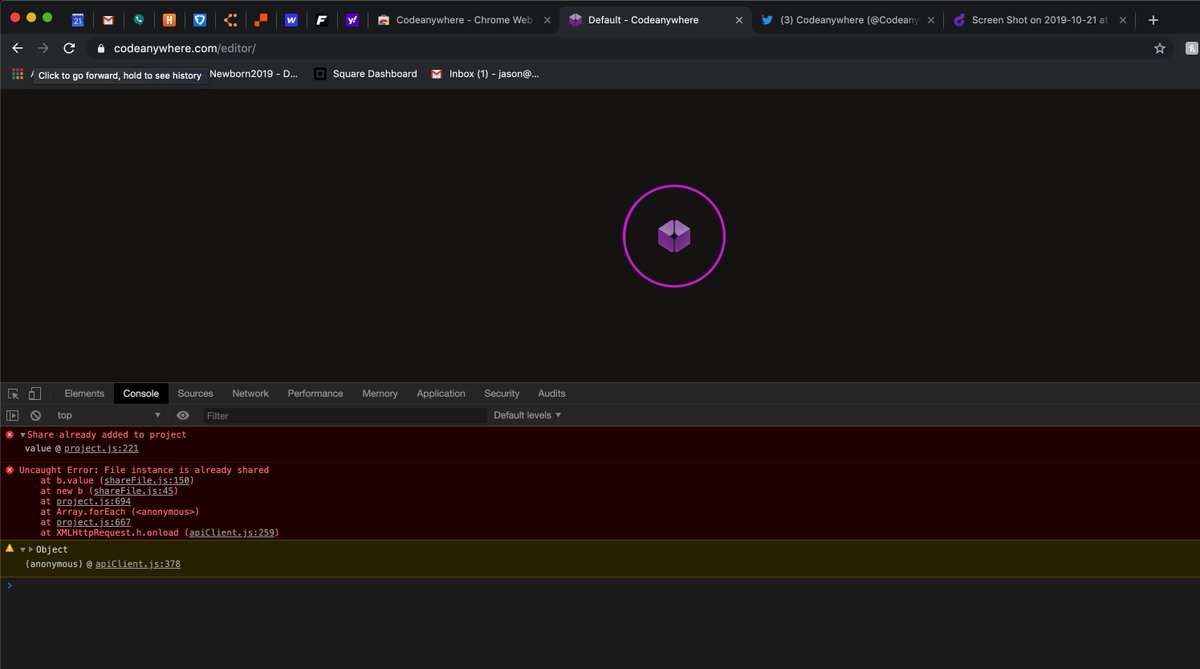The width and height of the screenshot is (1200, 669).
Task: Open the shareFile.js:45 source link
Action: tap(133, 491)
